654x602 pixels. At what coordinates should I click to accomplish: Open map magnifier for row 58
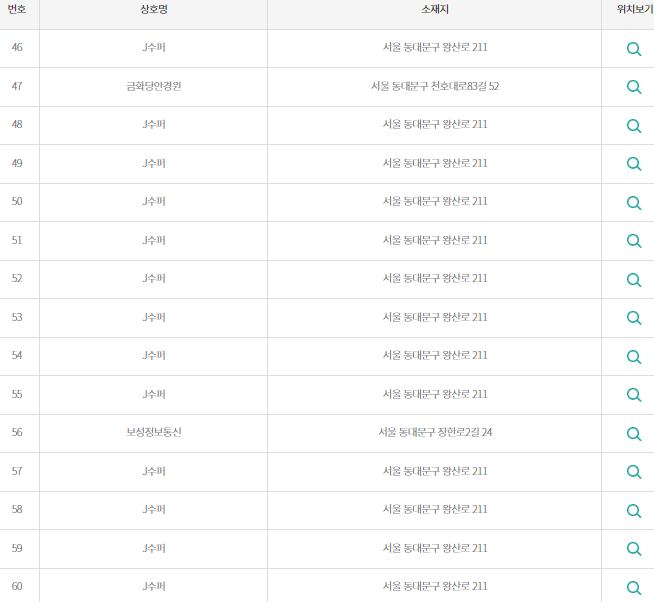pos(634,511)
